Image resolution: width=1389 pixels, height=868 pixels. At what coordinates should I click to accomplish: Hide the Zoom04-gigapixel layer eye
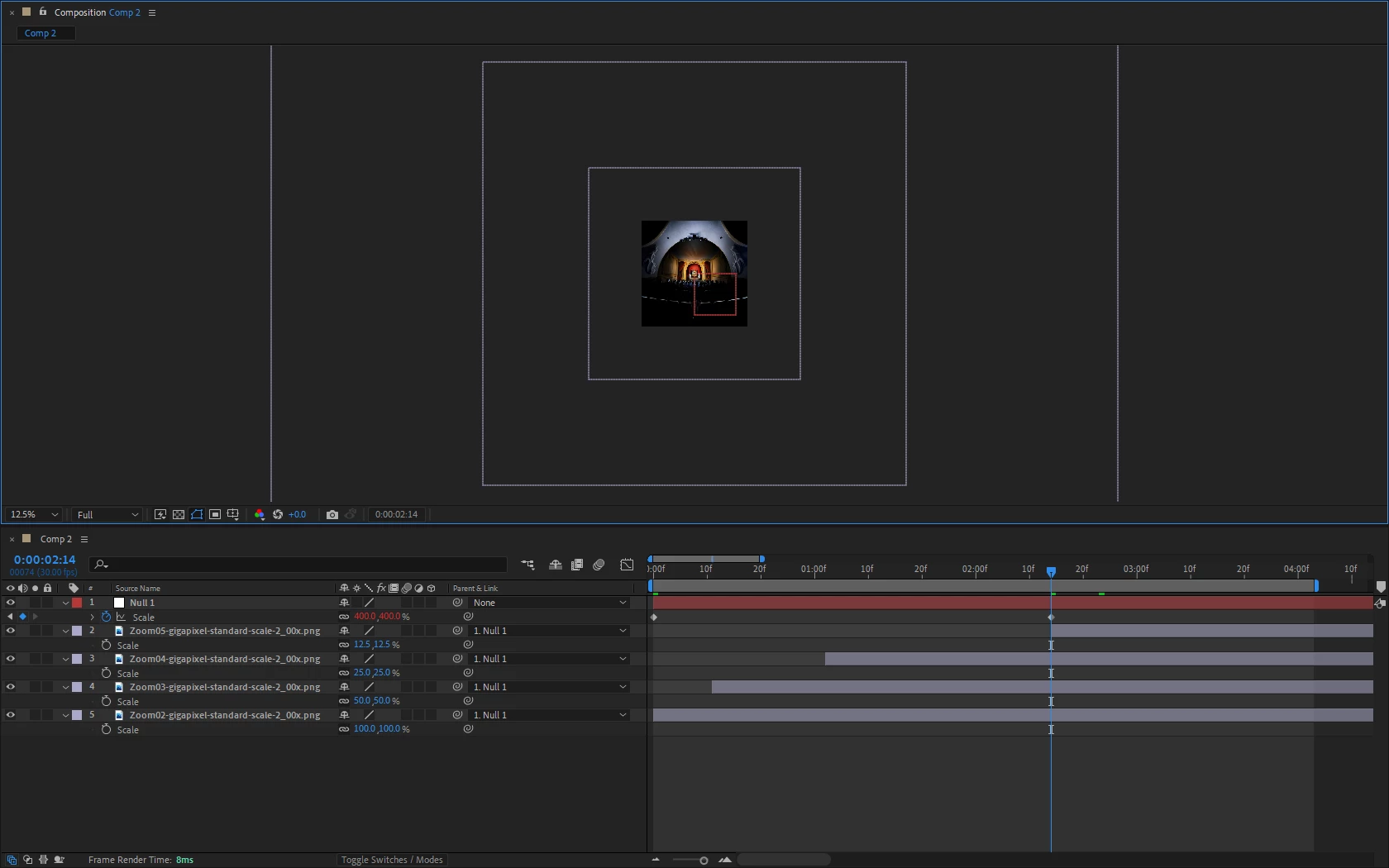click(11, 659)
